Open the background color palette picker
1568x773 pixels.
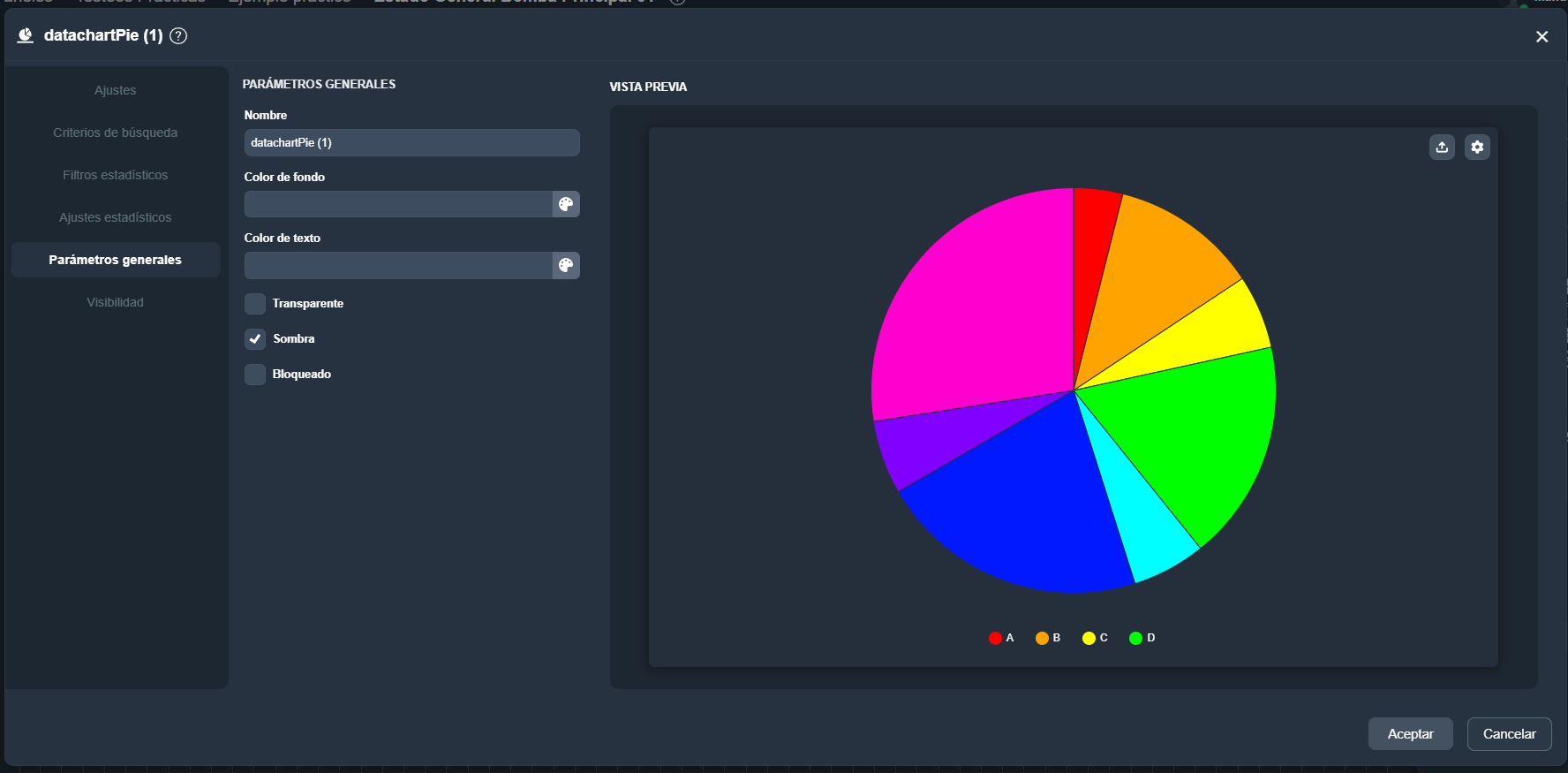(x=566, y=204)
